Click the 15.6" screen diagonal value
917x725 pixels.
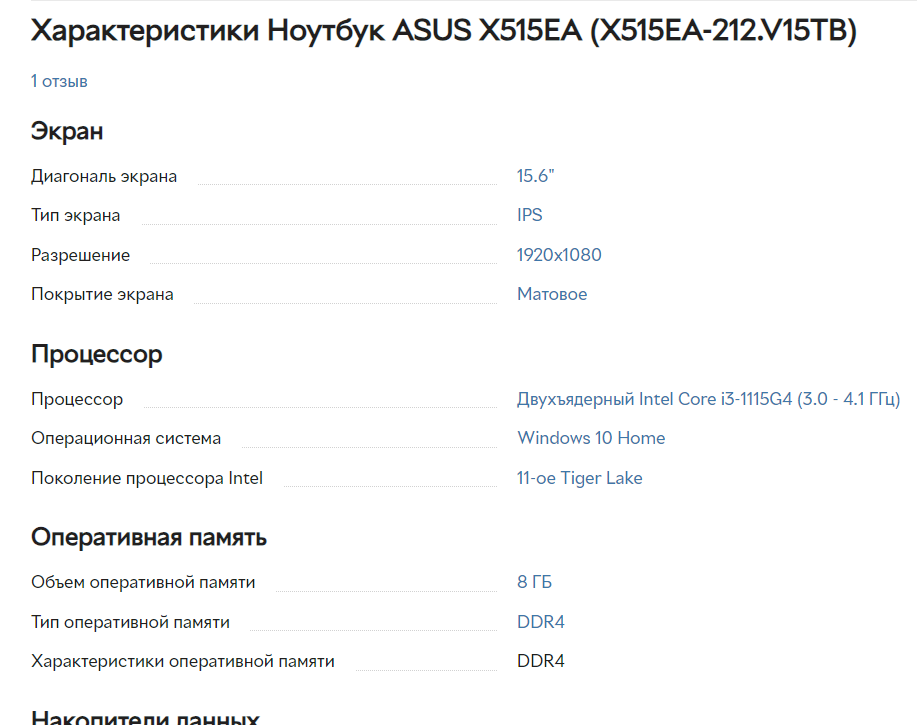535,176
